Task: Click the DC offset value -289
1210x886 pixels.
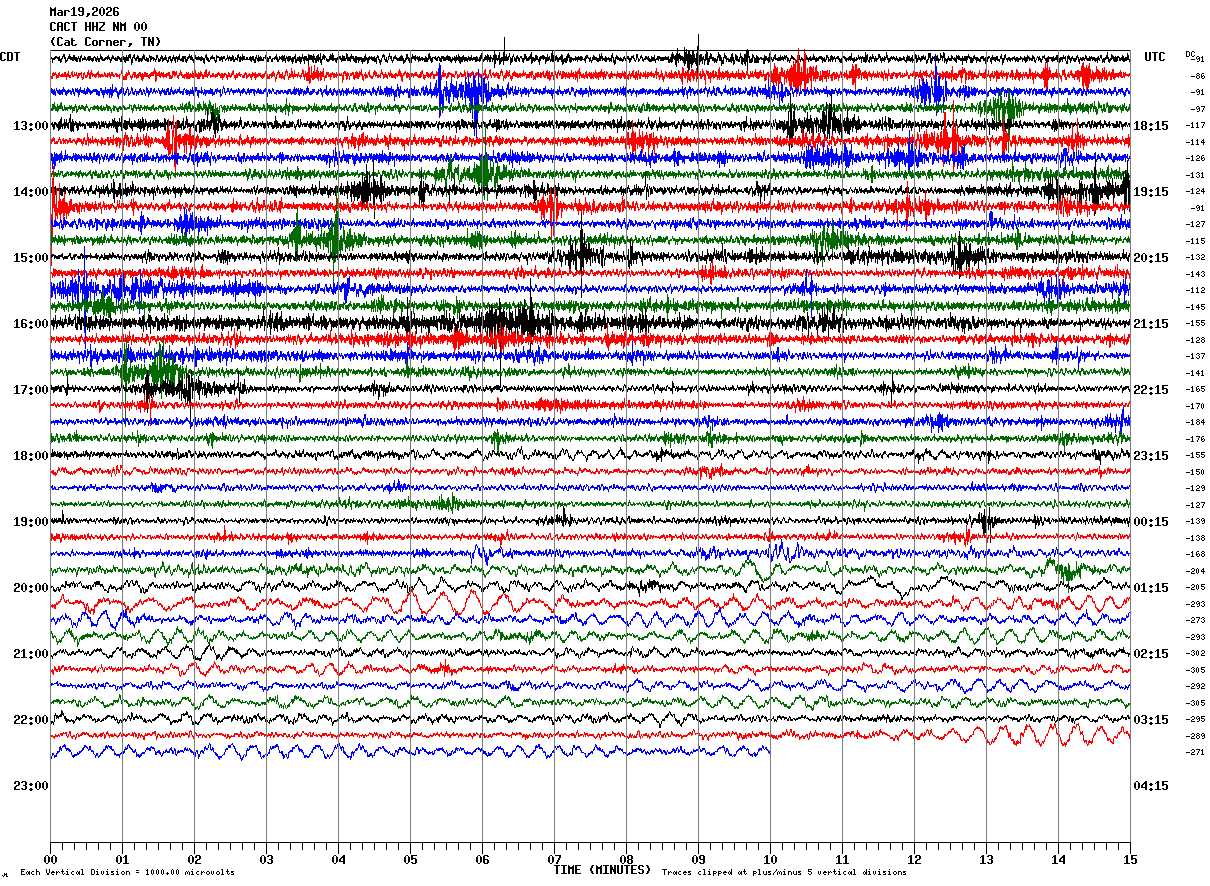Action: 1196,736
